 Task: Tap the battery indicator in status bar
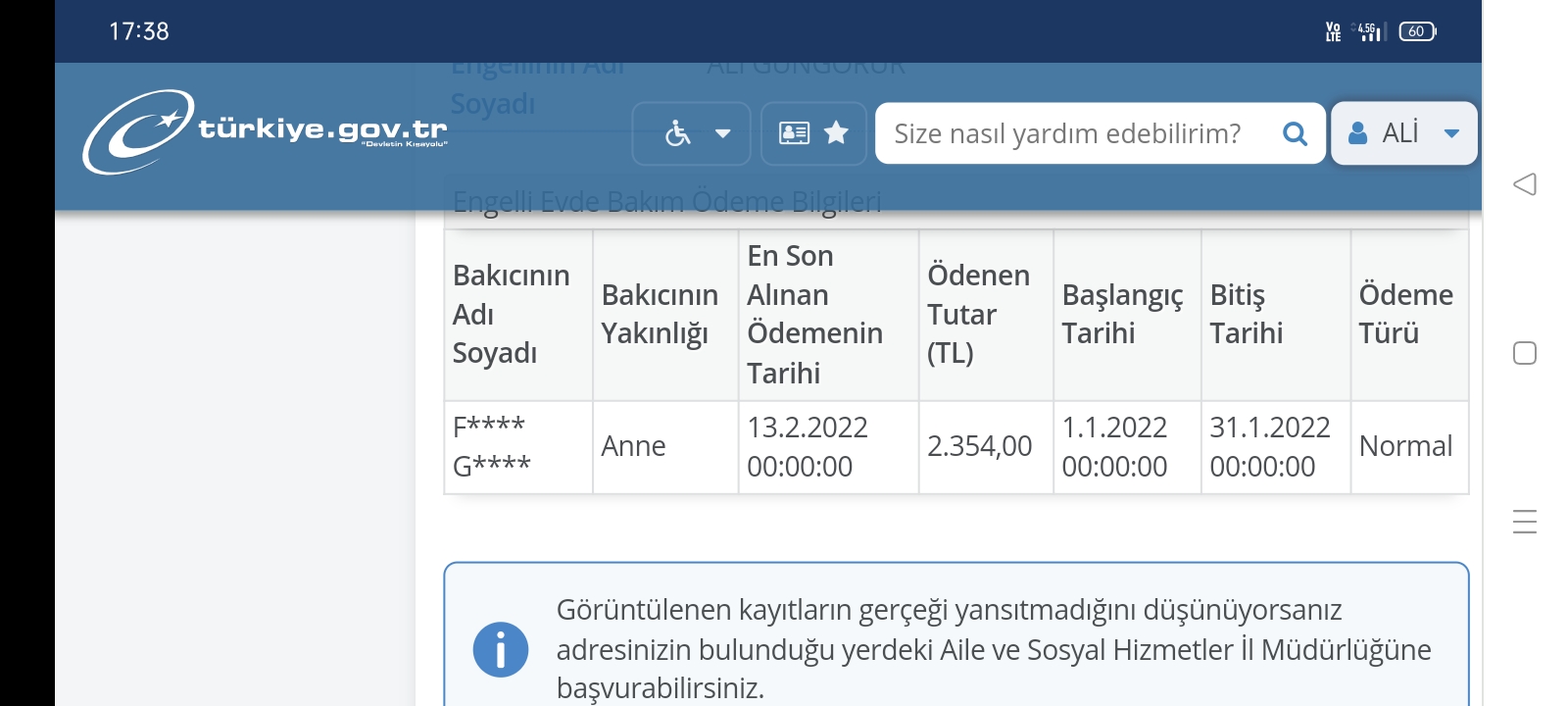[x=1416, y=31]
